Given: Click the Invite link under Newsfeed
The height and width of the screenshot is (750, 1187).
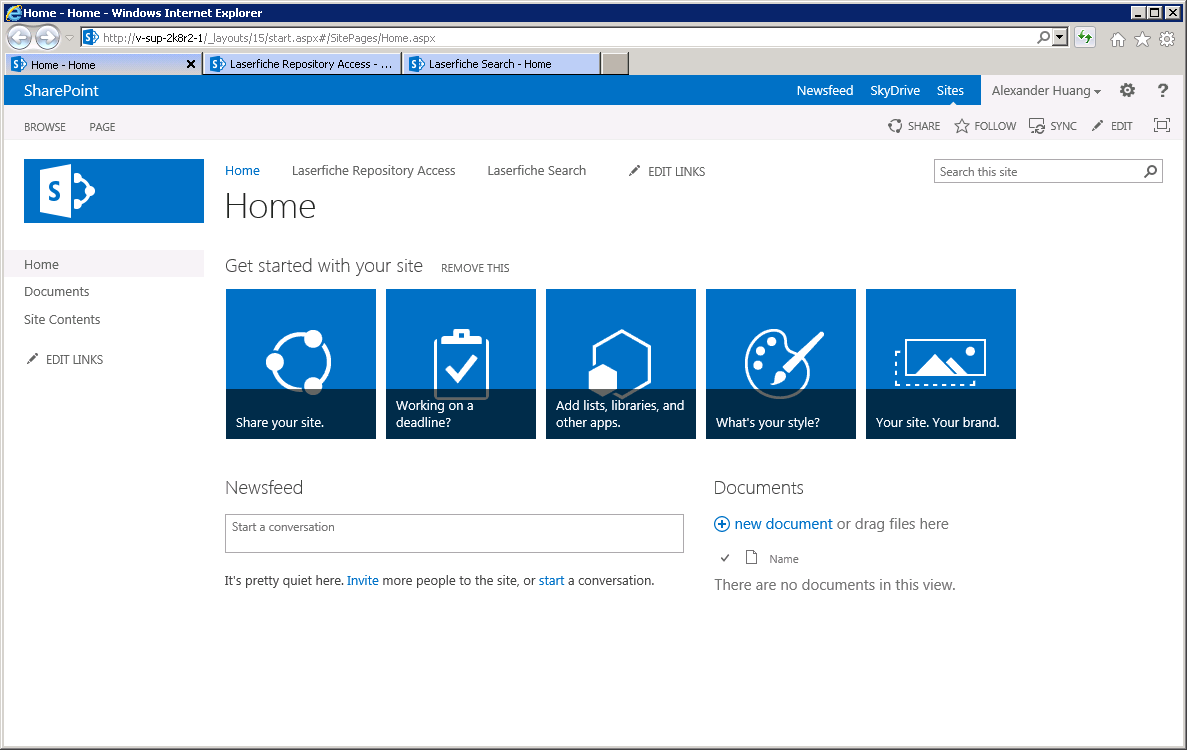Looking at the screenshot, I should 363,580.
